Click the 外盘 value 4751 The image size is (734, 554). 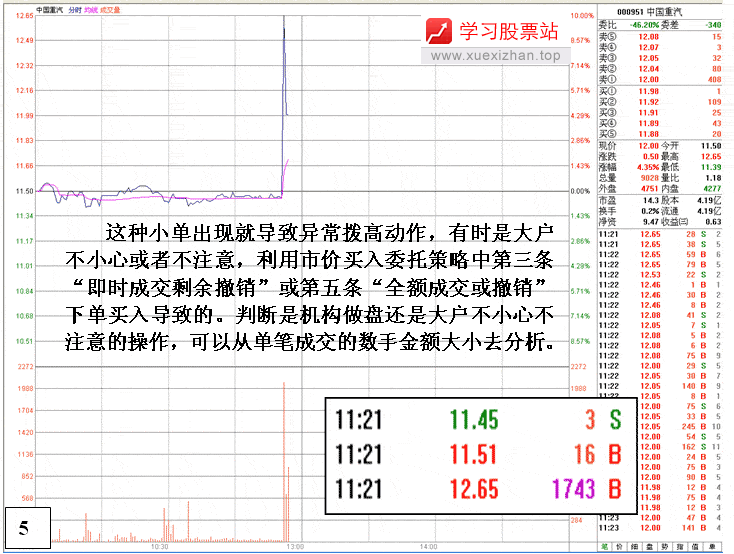click(x=650, y=189)
